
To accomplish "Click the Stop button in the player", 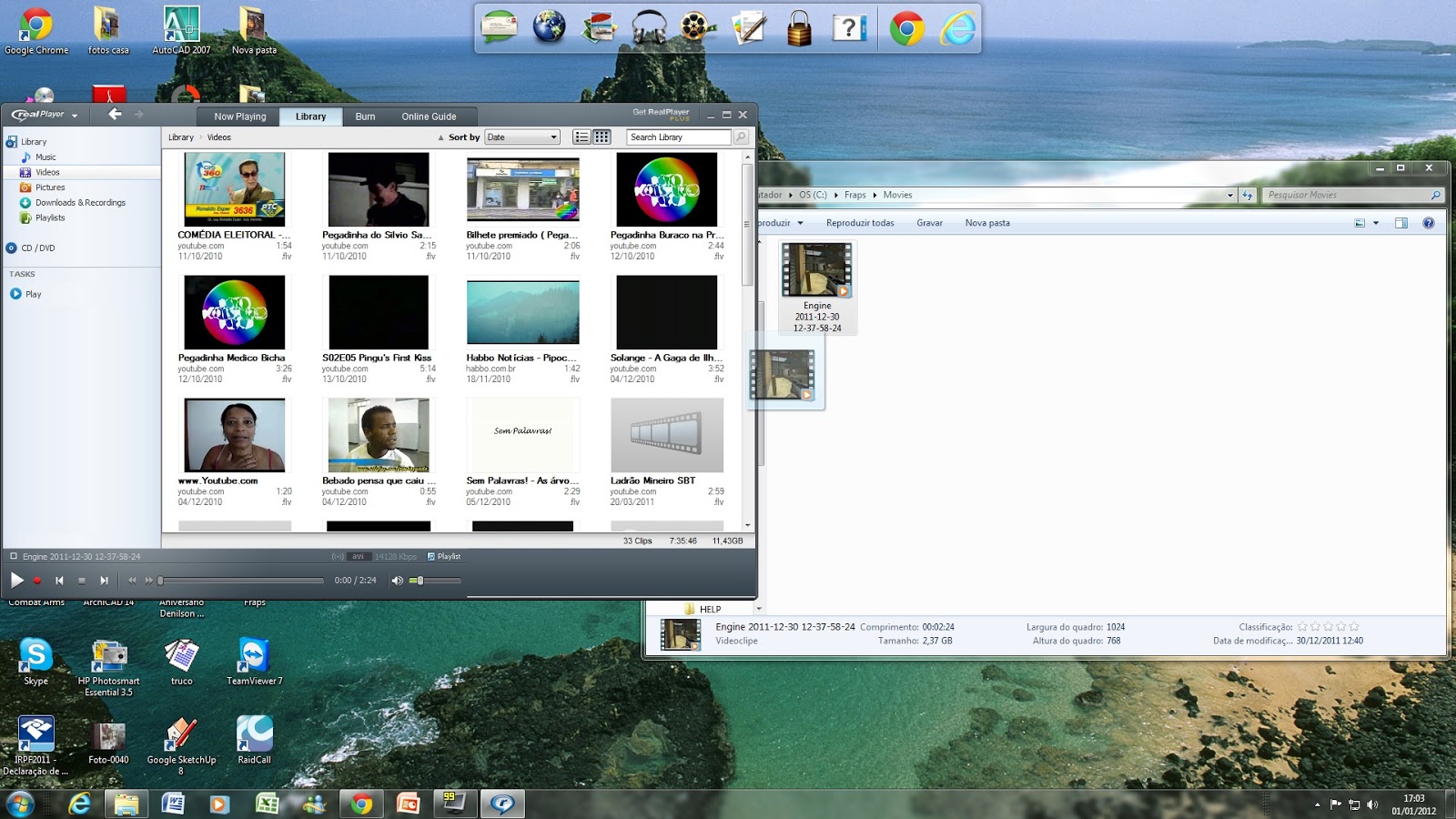I will [82, 581].
